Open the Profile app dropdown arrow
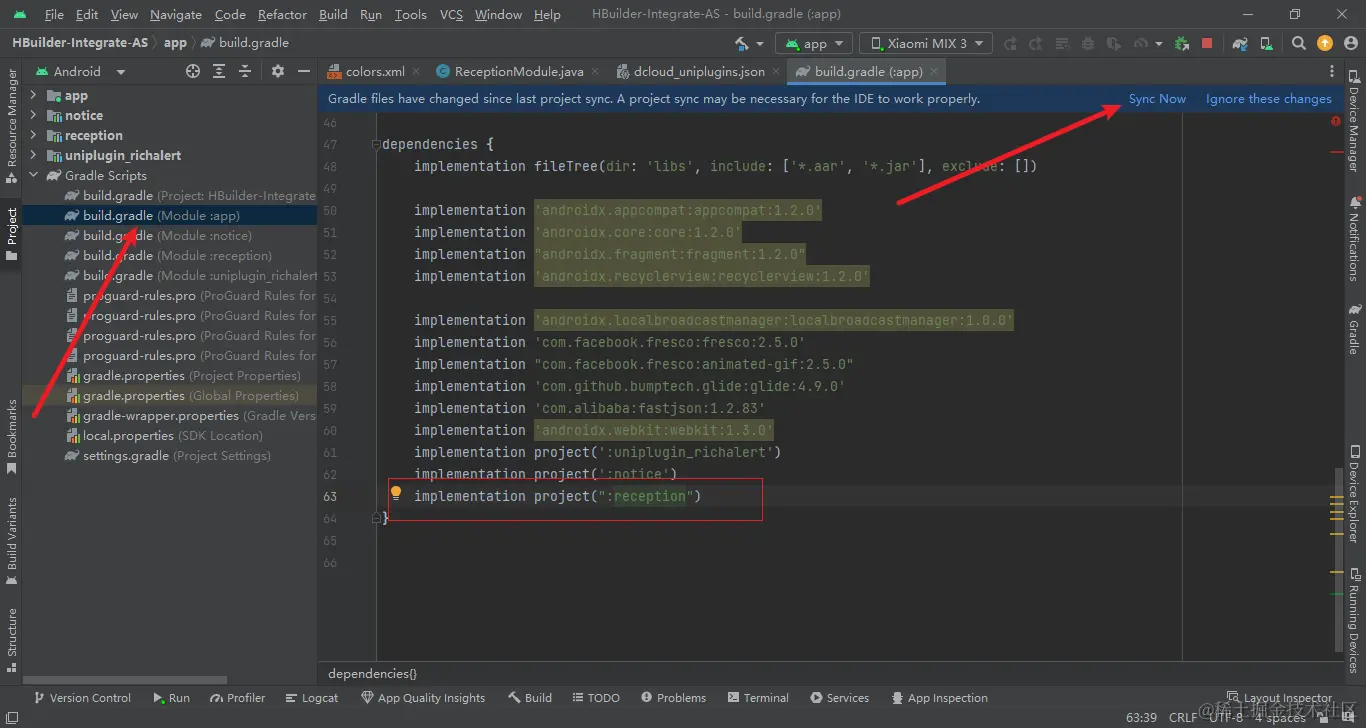Screen dimensions: 1366x728 [x=1158, y=44]
